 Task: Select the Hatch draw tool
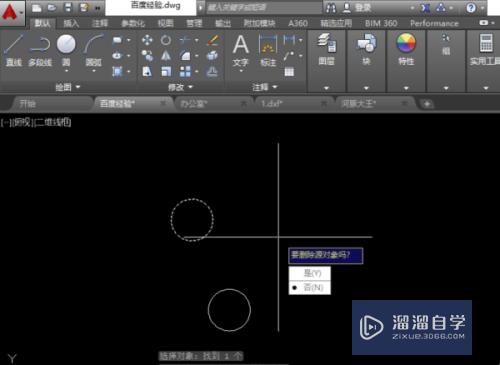point(117,71)
